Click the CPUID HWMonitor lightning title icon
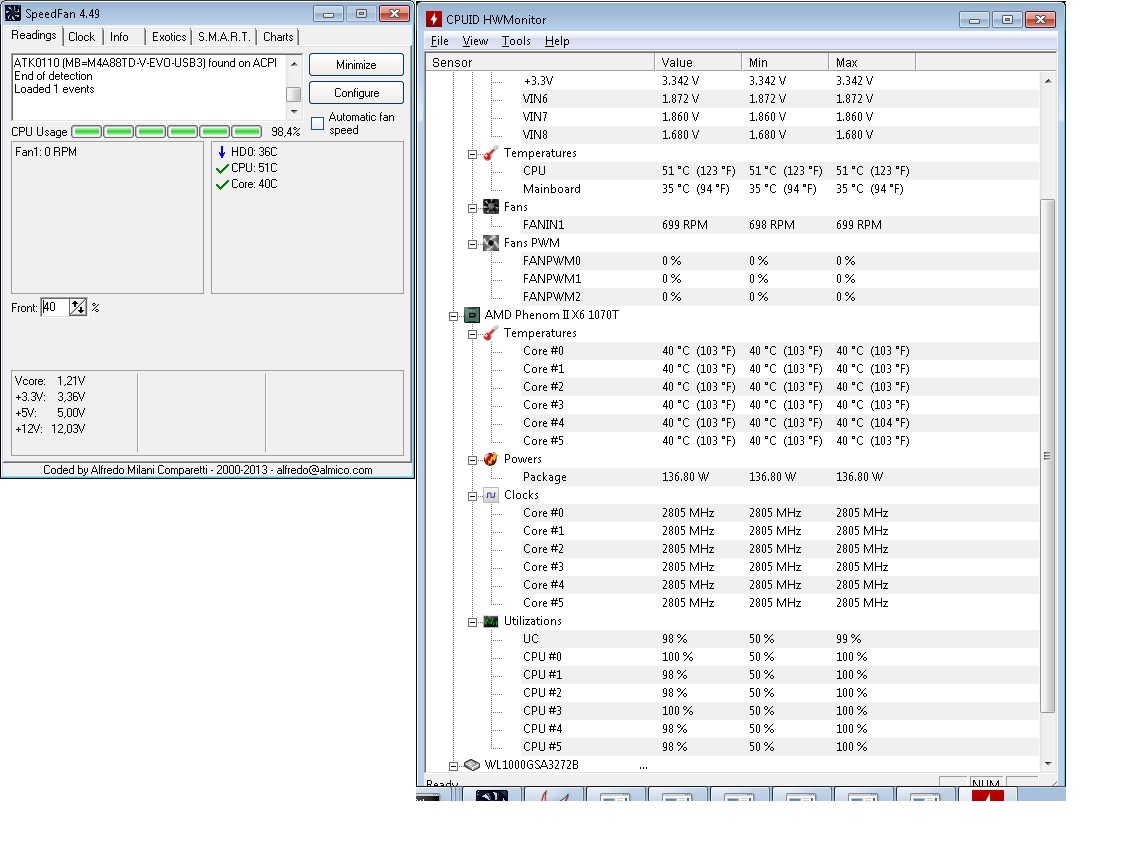This screenshot has width=1136, height=852. [x=433, y=20]
